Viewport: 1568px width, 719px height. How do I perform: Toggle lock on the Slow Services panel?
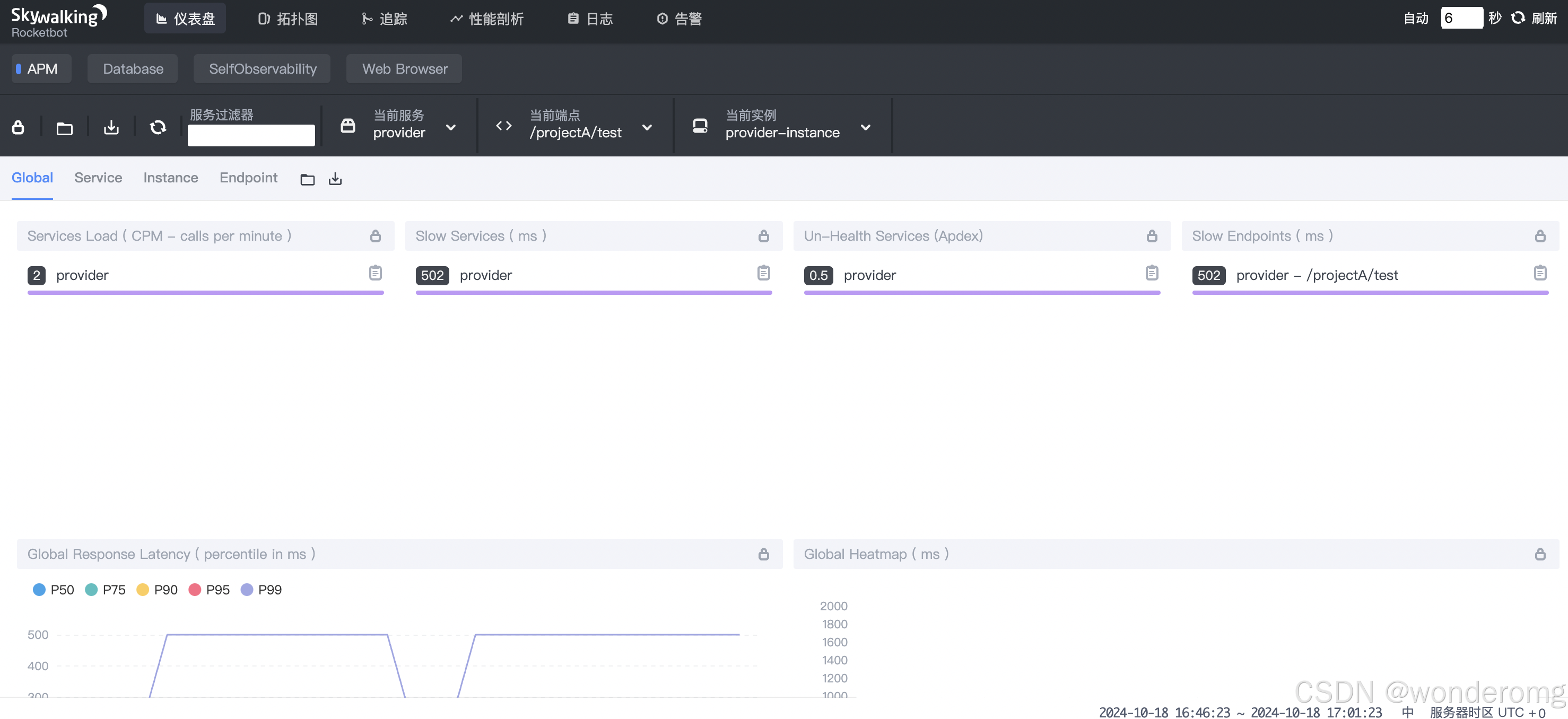click(x=764, y=236)
